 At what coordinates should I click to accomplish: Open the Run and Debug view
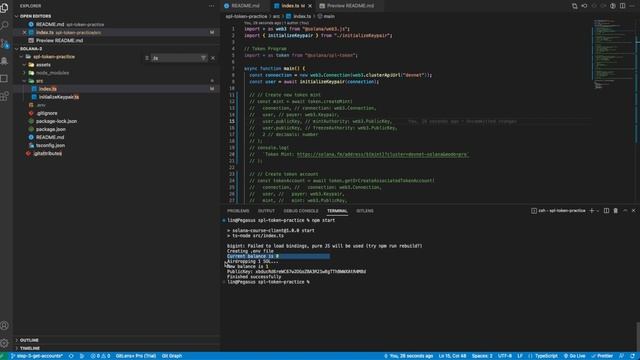point(4,61)
